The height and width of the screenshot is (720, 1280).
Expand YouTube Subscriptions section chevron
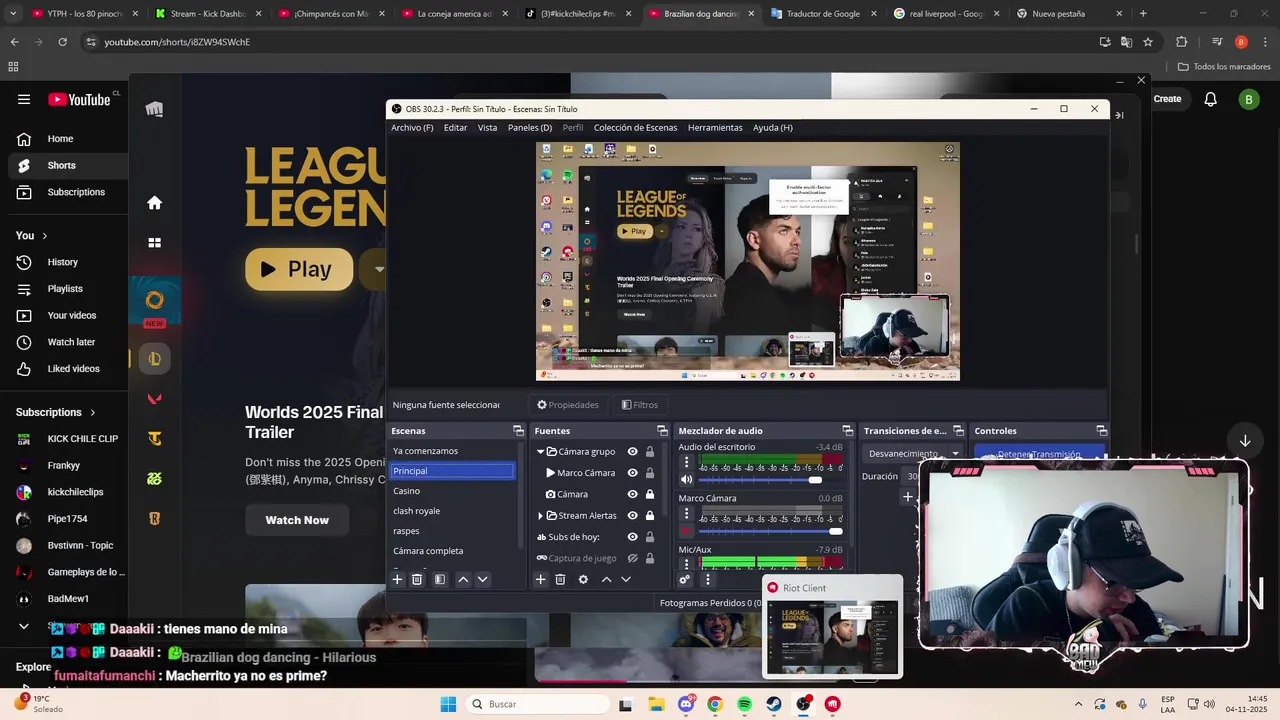point(93,412)
